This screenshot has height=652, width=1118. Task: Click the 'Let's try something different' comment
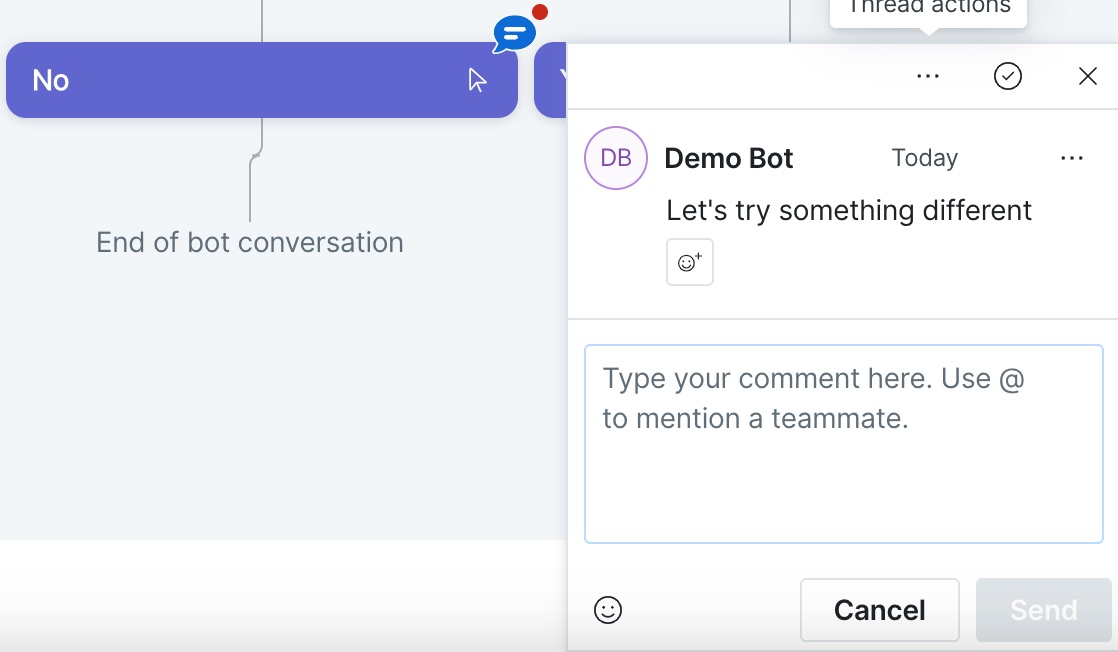click(848, 210)
